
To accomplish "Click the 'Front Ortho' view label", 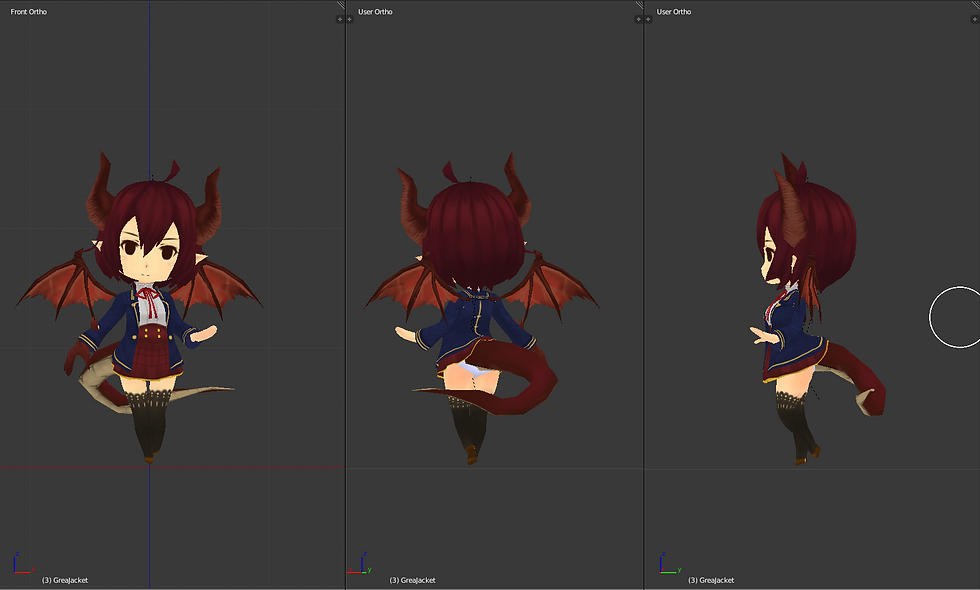I will point(29,11).
